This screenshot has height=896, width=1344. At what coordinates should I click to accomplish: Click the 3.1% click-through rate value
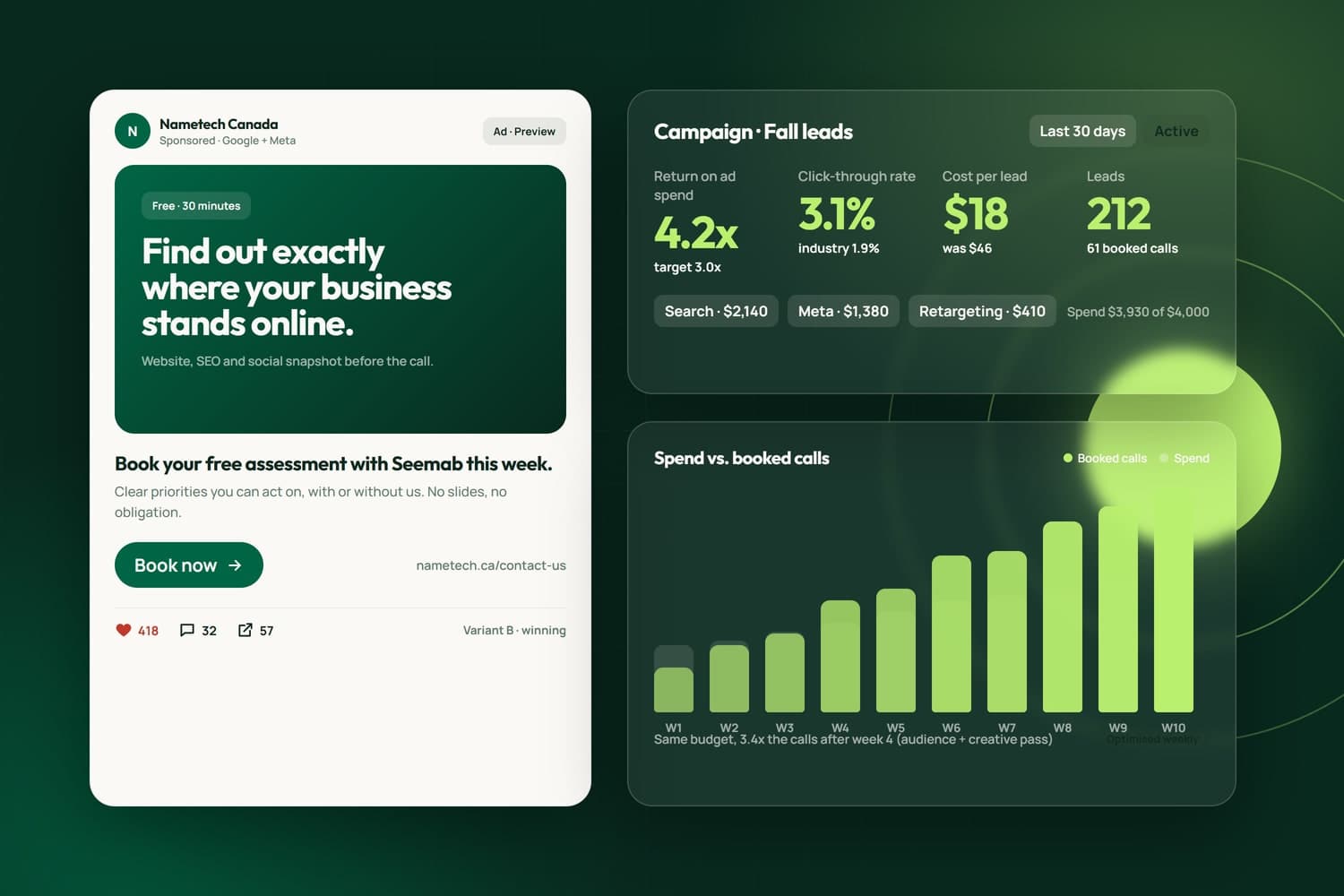836,214
